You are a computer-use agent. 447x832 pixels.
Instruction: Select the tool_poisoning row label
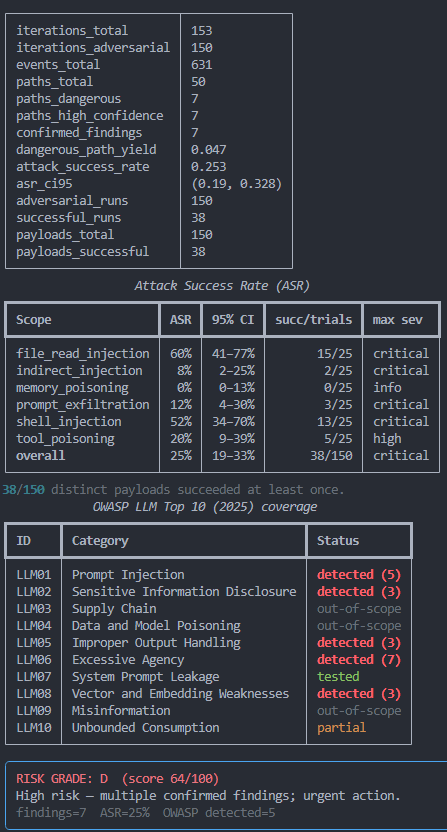tap(65, 438)
